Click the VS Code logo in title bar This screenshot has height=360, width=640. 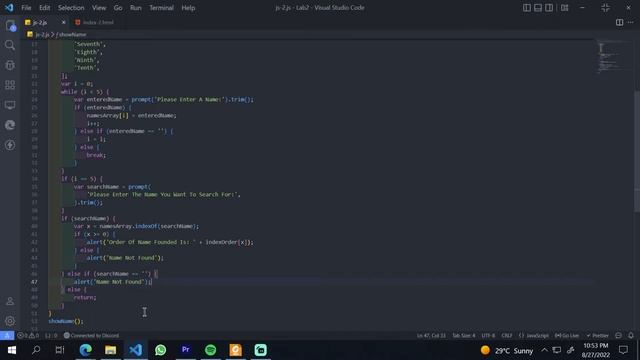[9, 7]
